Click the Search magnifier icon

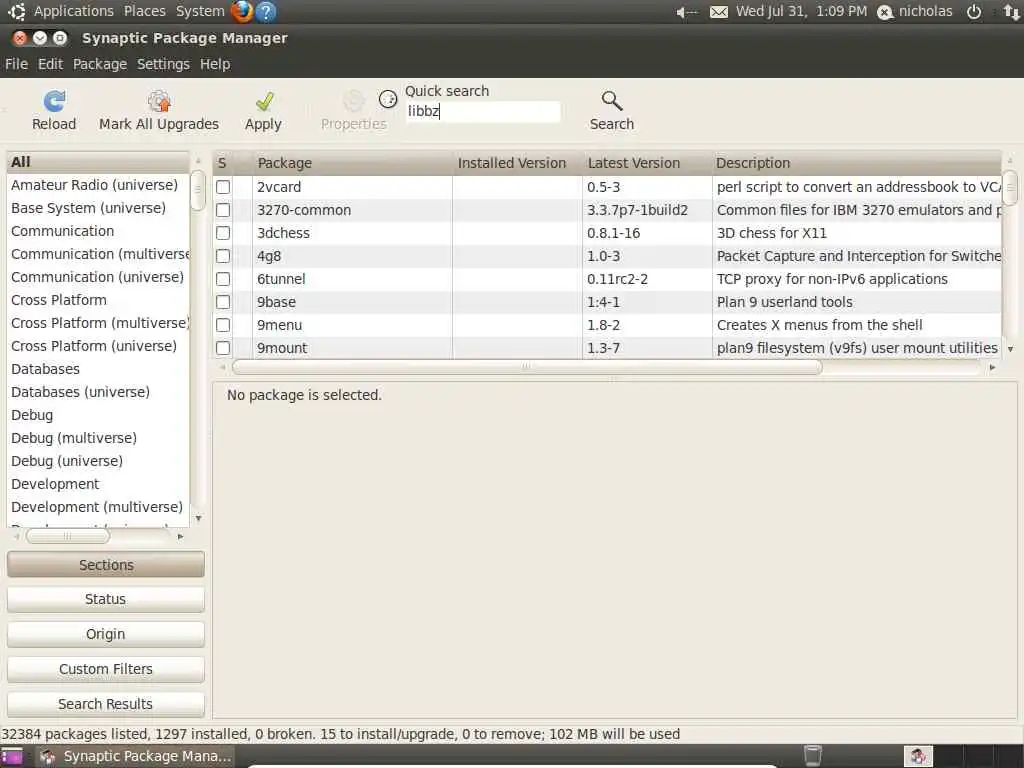(x=612, y=101)
